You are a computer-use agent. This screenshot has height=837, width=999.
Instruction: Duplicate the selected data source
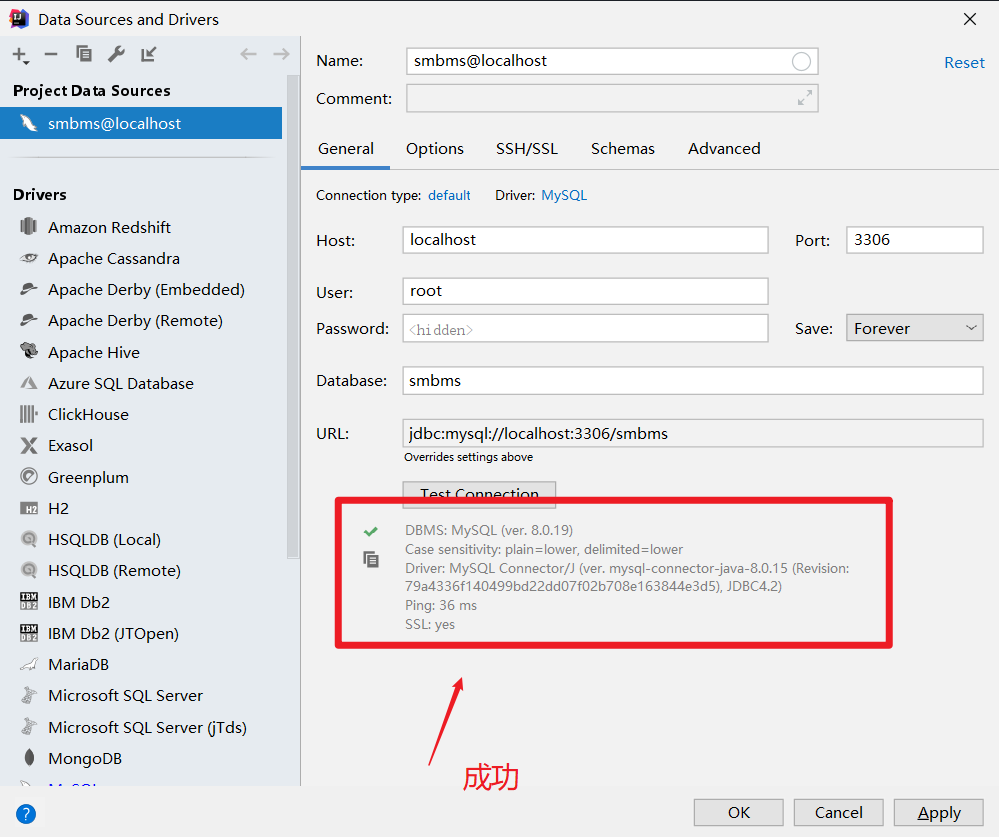coord(83,54)
